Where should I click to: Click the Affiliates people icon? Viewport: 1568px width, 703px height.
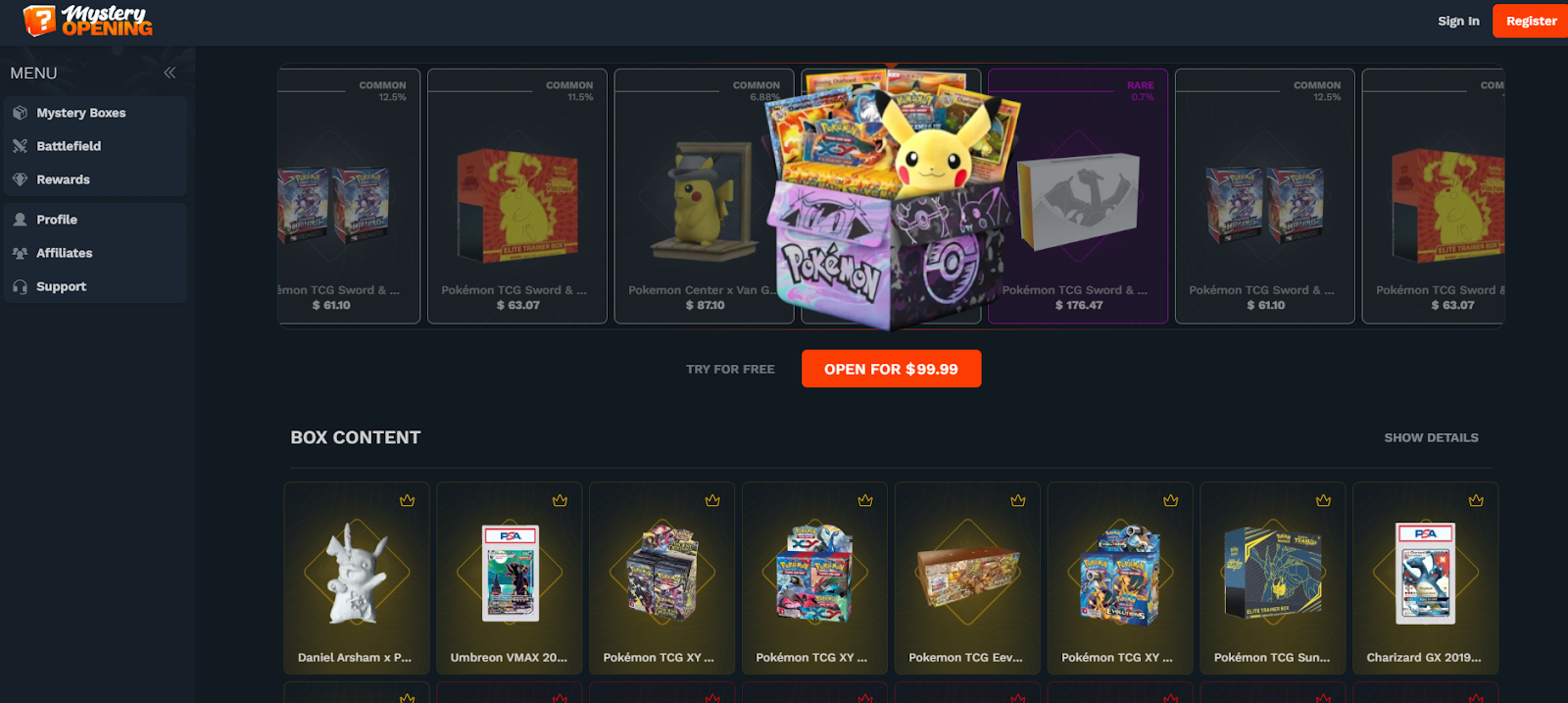[20, 253]
